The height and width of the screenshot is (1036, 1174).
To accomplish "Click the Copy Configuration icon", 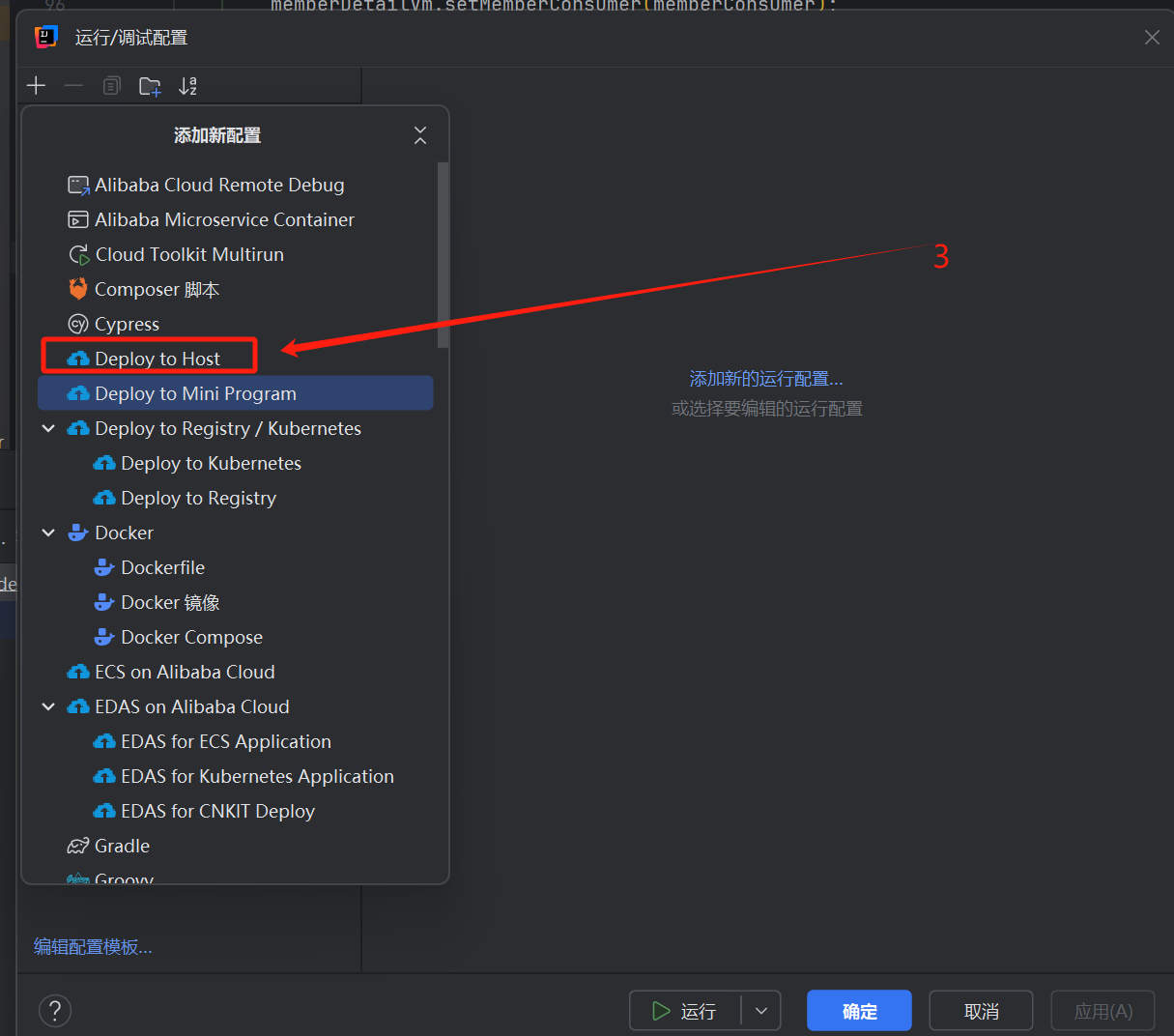I will pyautogui.click(x=112, y=86).
